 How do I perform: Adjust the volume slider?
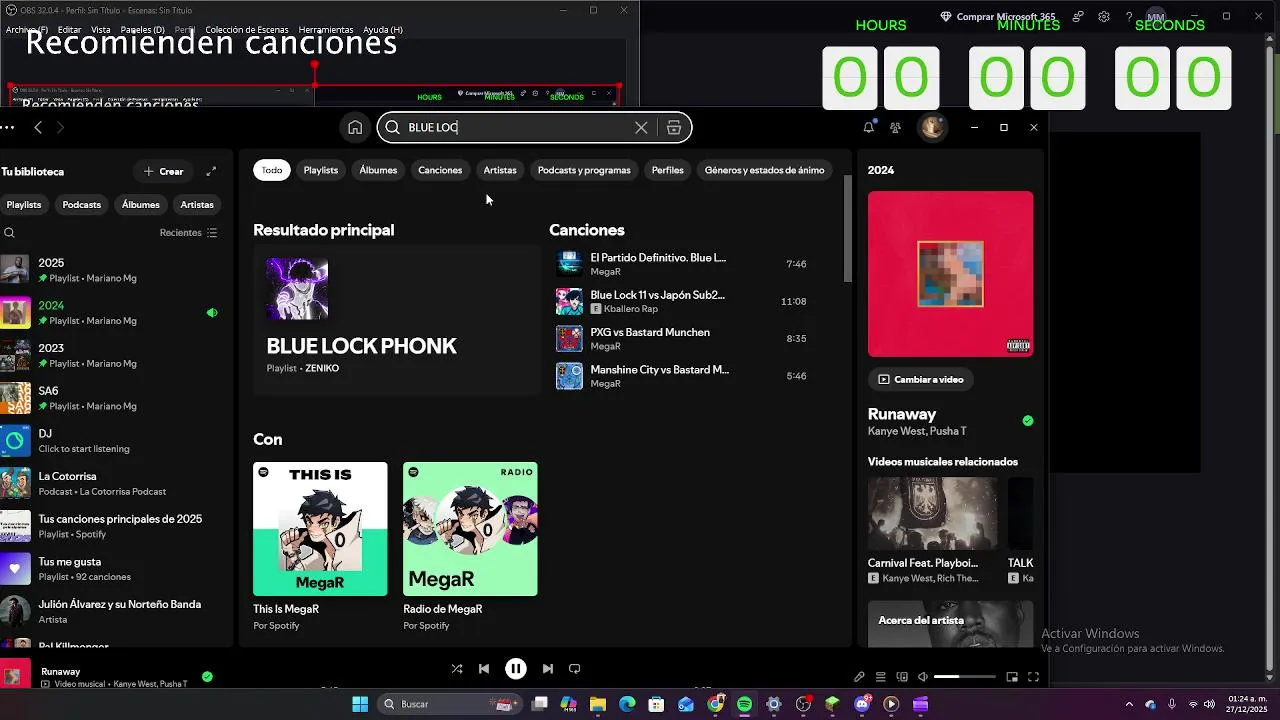tap(964, 677)
